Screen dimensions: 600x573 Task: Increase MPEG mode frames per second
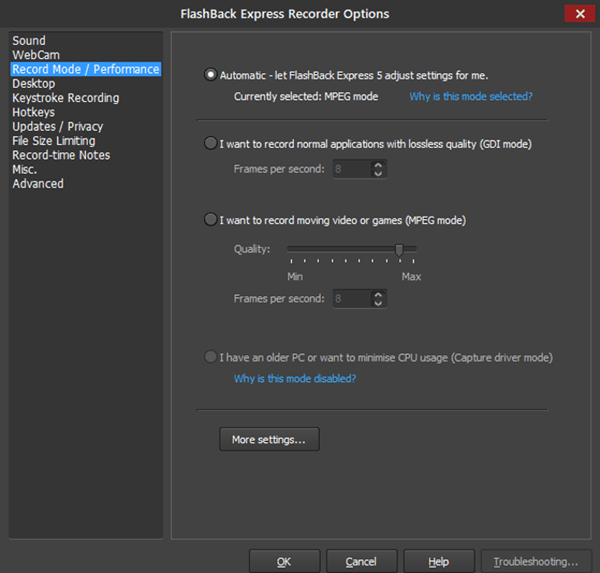point(378,295)
